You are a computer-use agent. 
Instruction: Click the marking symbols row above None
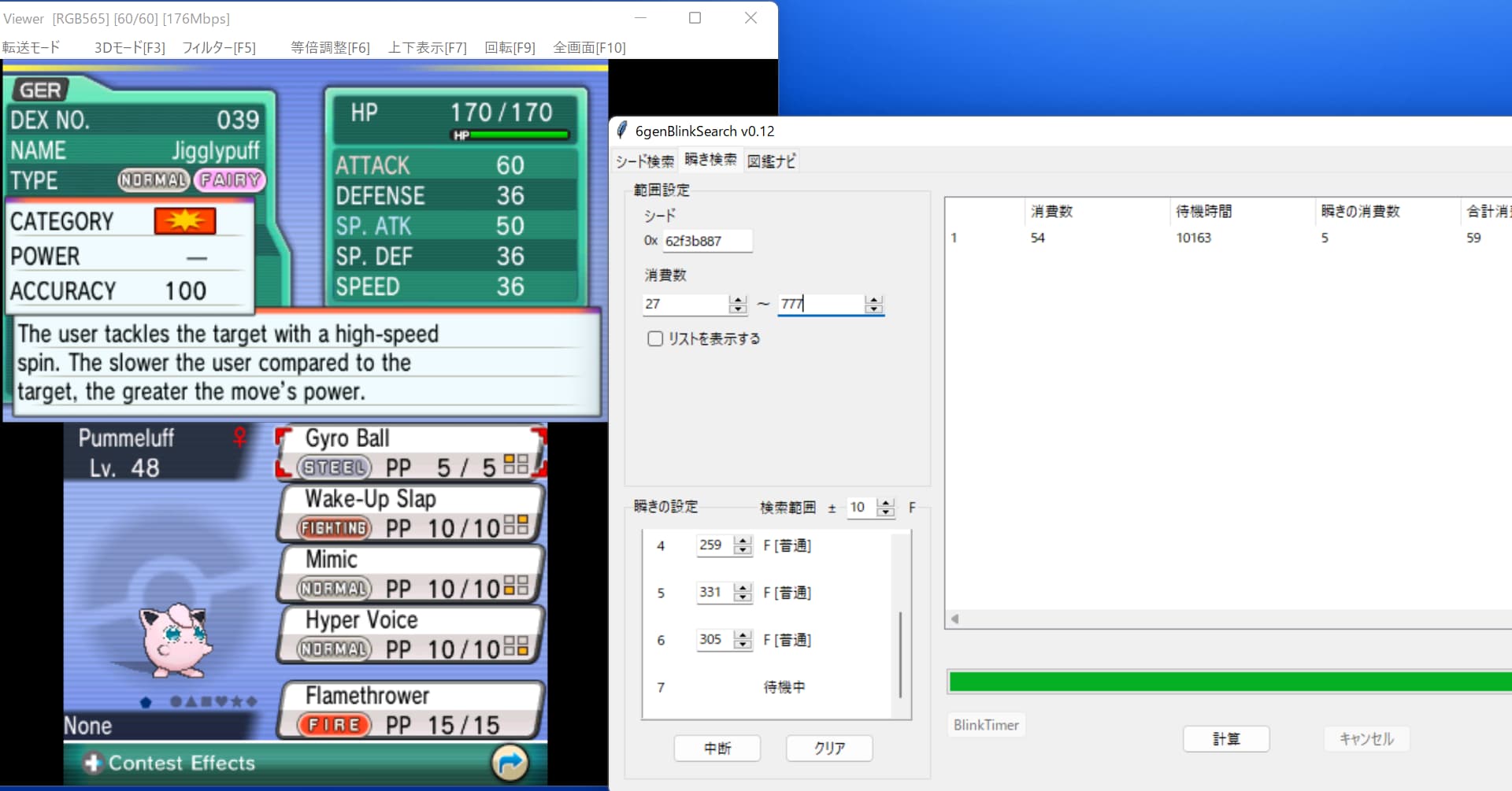pyautogui.click(x=198, y=701)
